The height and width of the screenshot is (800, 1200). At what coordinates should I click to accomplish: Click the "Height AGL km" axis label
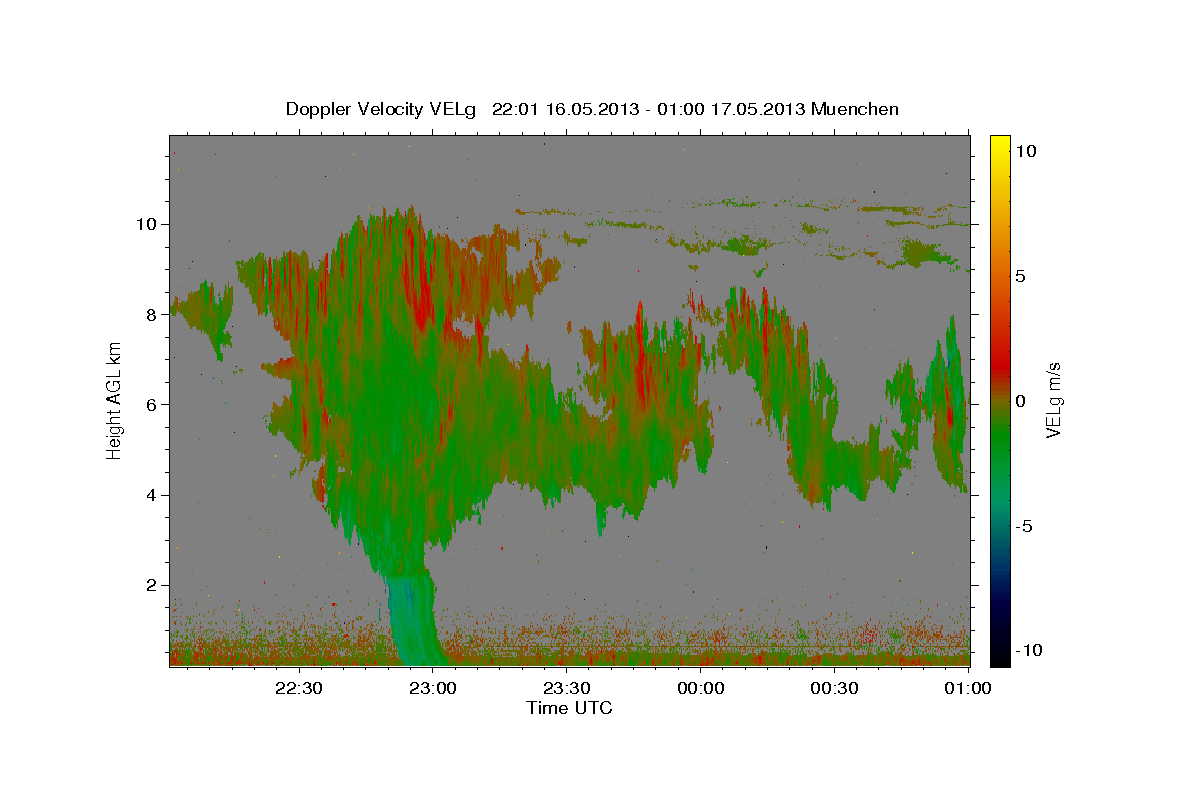114,400
